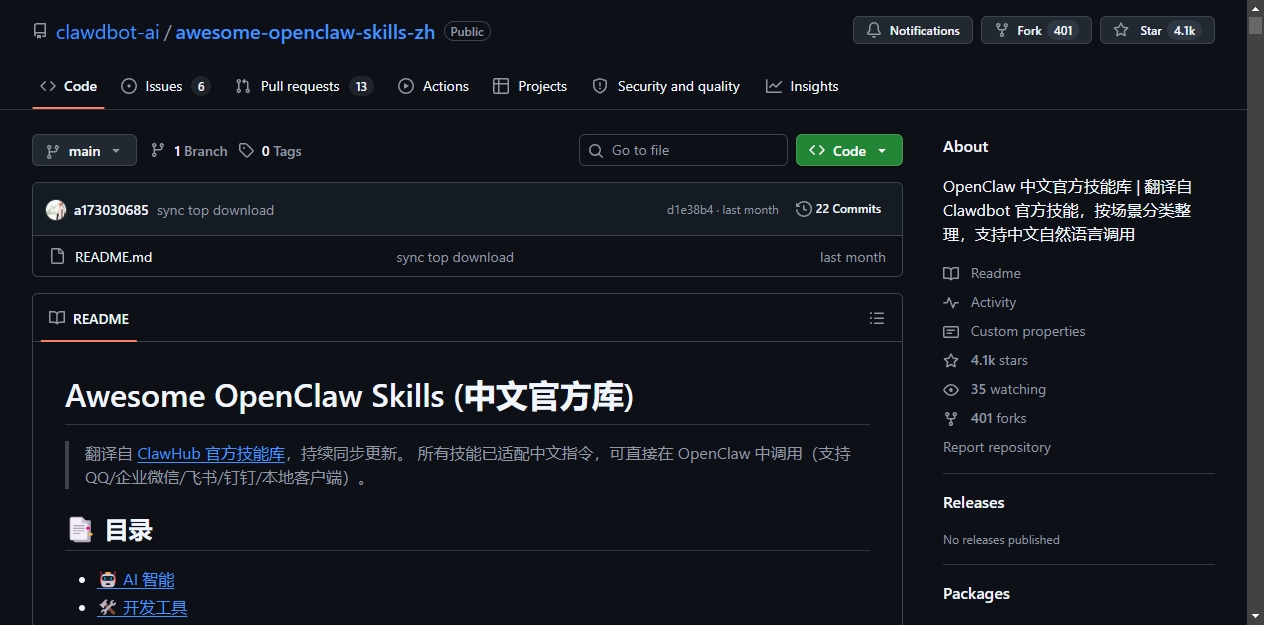View the 4.1k stars link

coord(986,360)
